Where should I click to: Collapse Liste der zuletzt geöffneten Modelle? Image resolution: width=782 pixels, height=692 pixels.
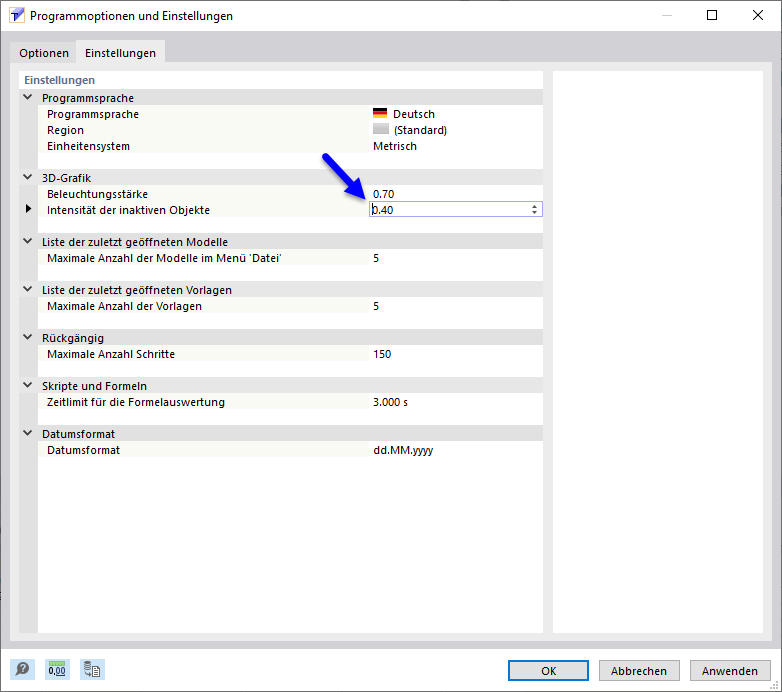pos(28,241)
